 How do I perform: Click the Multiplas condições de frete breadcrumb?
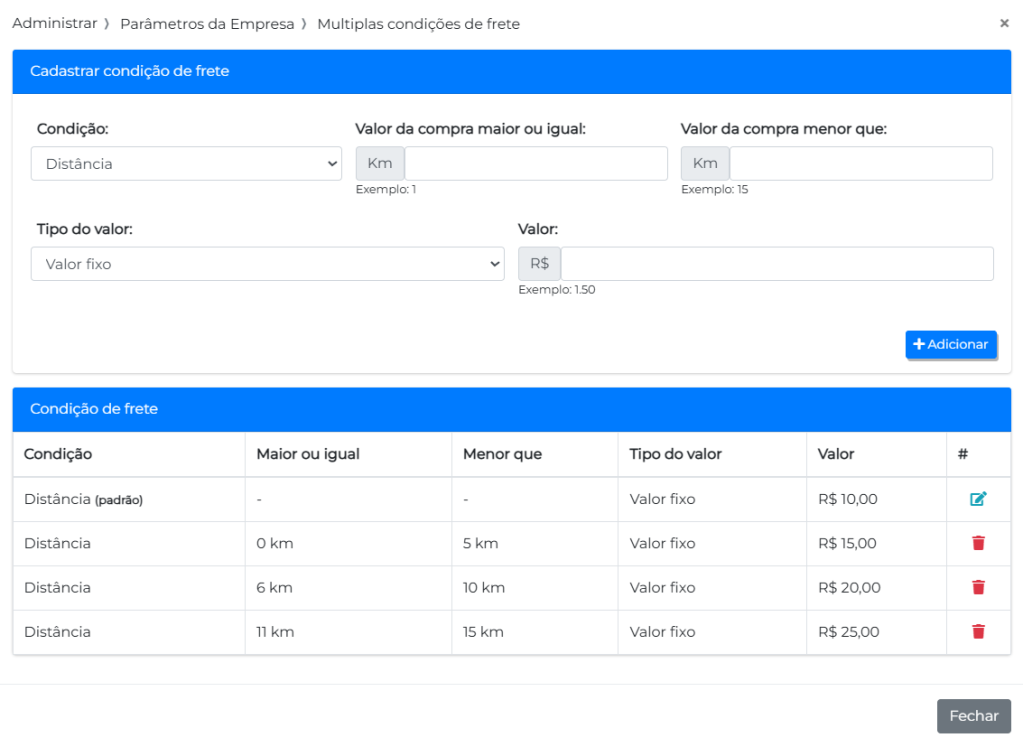coord(418,23)
